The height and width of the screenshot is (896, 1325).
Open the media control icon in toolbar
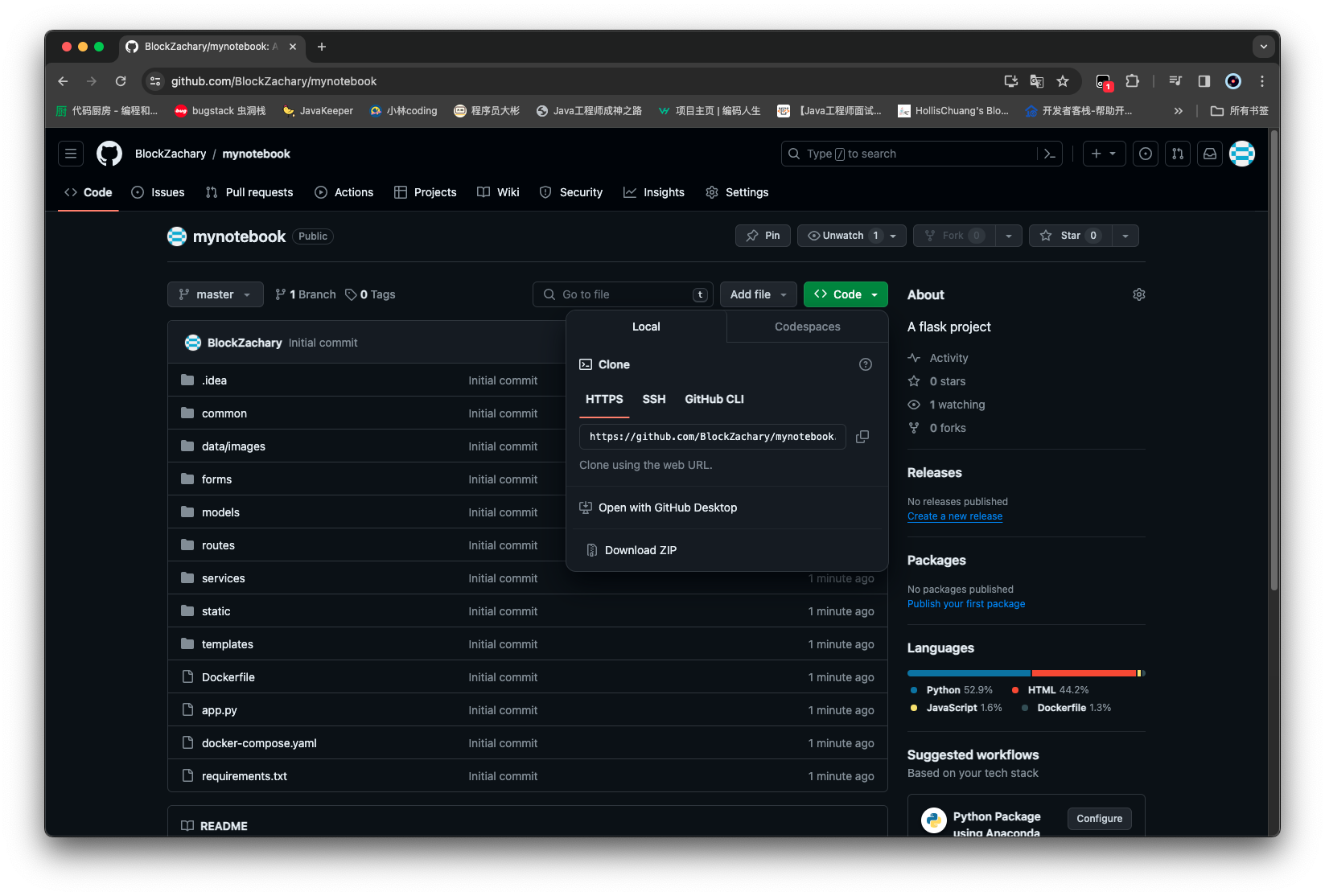[x=1175, y=81]
